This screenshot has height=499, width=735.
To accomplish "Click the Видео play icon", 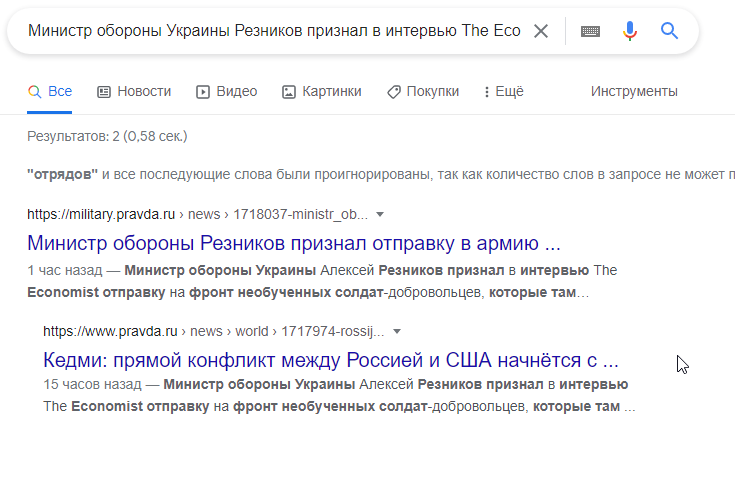I will pyautogui.click(x=202, y=92).
